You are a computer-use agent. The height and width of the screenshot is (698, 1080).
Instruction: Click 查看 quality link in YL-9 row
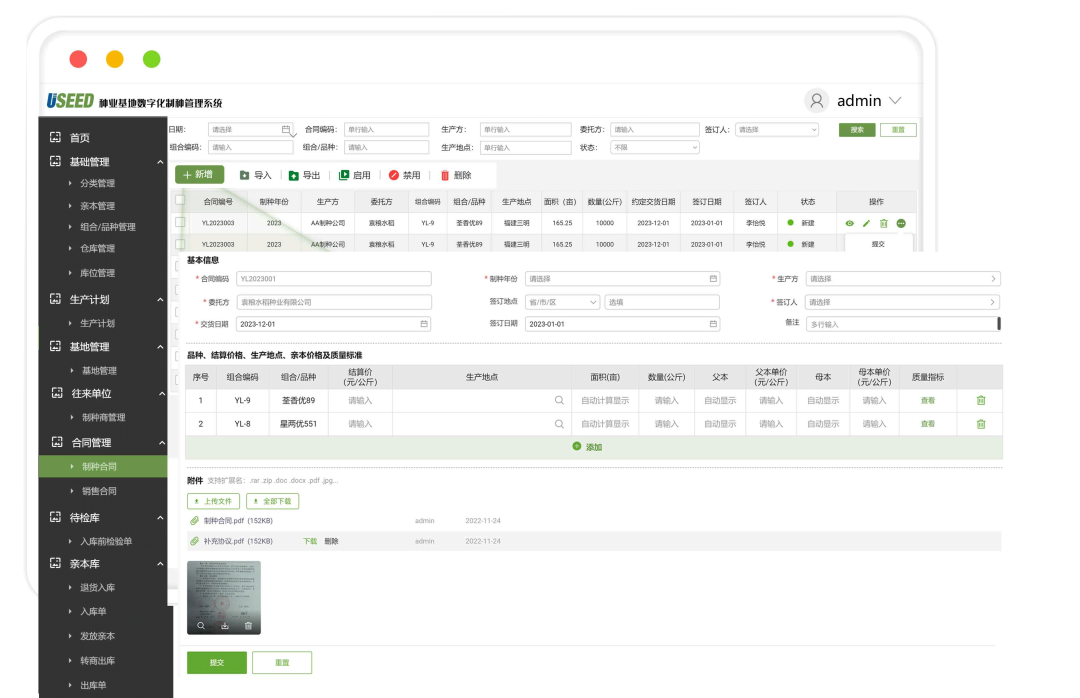928,400
